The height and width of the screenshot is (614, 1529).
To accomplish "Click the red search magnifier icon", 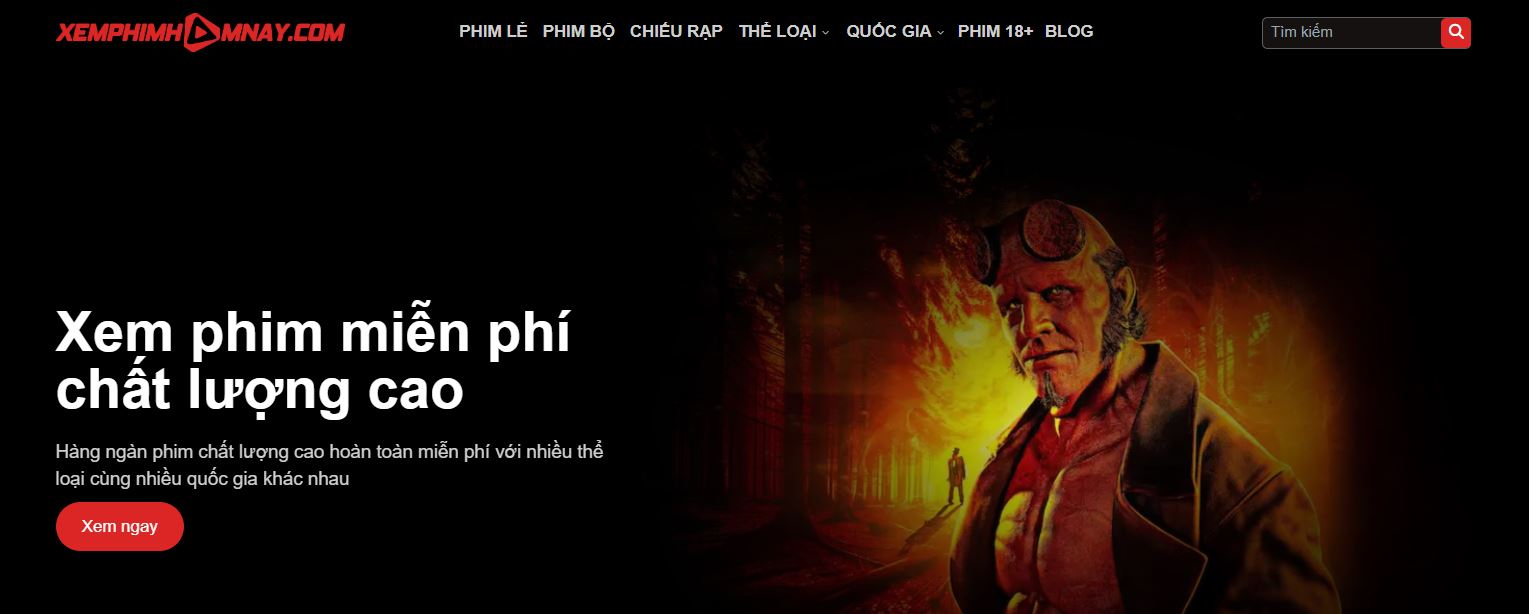I will tap(1456, 32).
